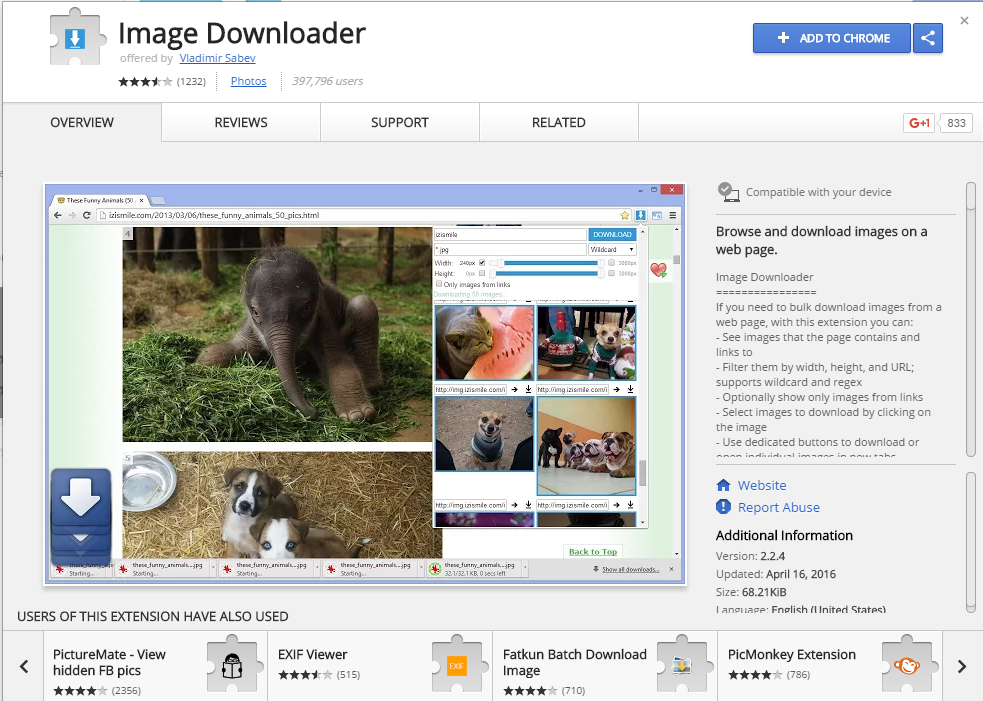Click the cat with watermelon thumbnail
983x701 pixels.
pyautogui.click(x=484, y=343)
